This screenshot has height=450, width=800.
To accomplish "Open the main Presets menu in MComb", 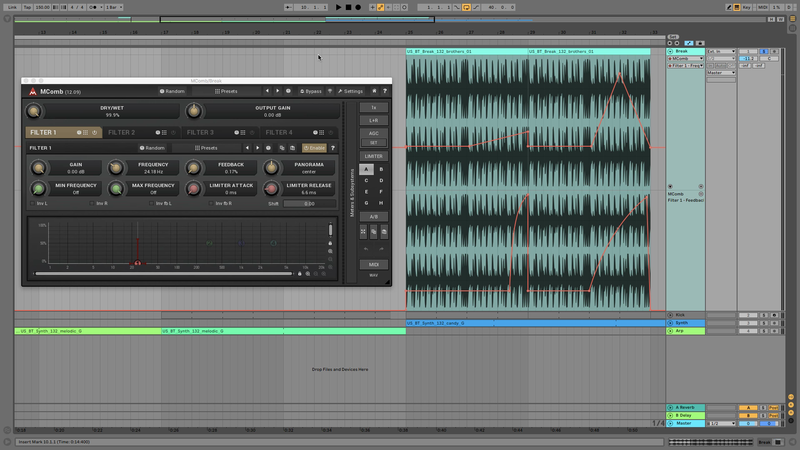I will point(226,91).
